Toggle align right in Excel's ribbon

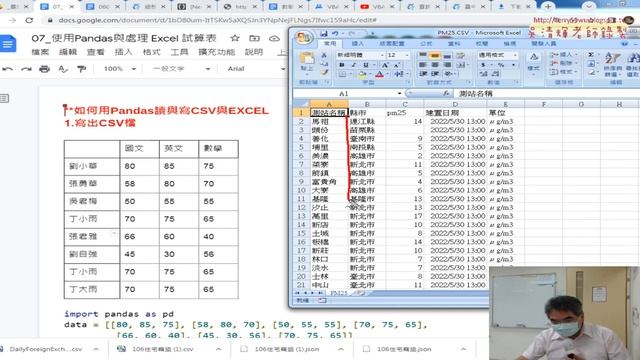click(447, 65)
